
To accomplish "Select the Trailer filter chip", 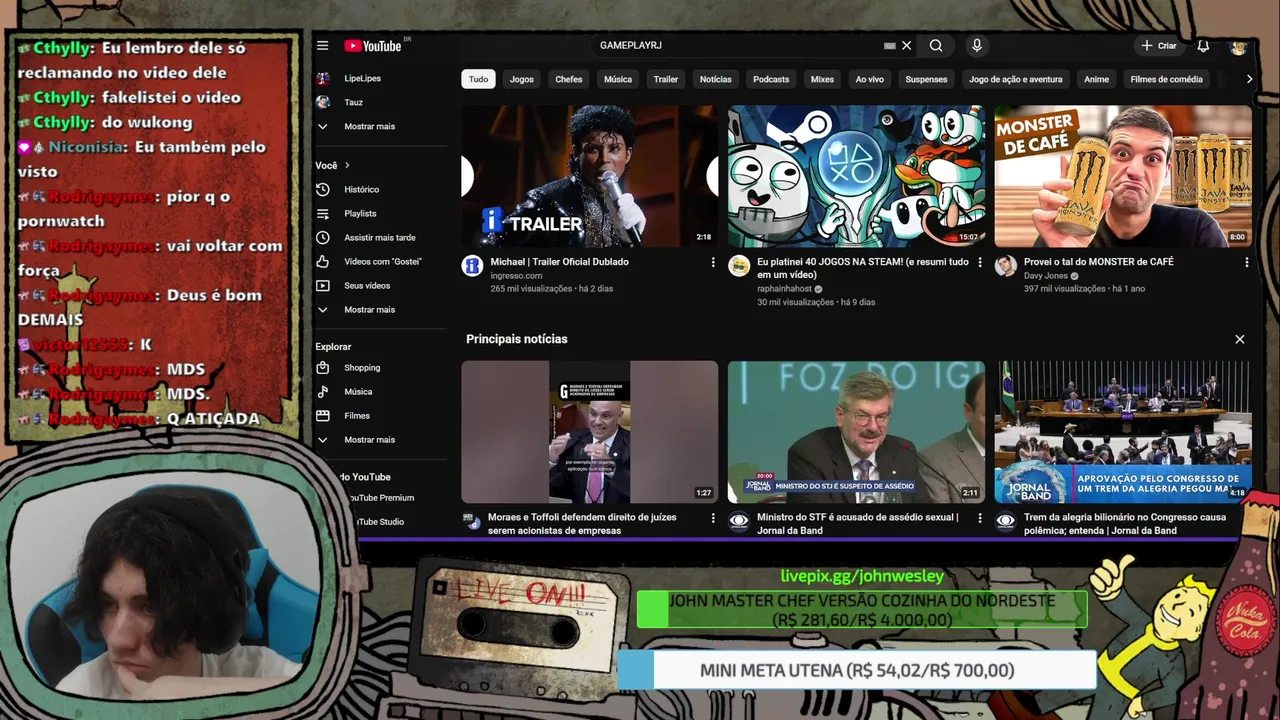I will tap(666, 79).
